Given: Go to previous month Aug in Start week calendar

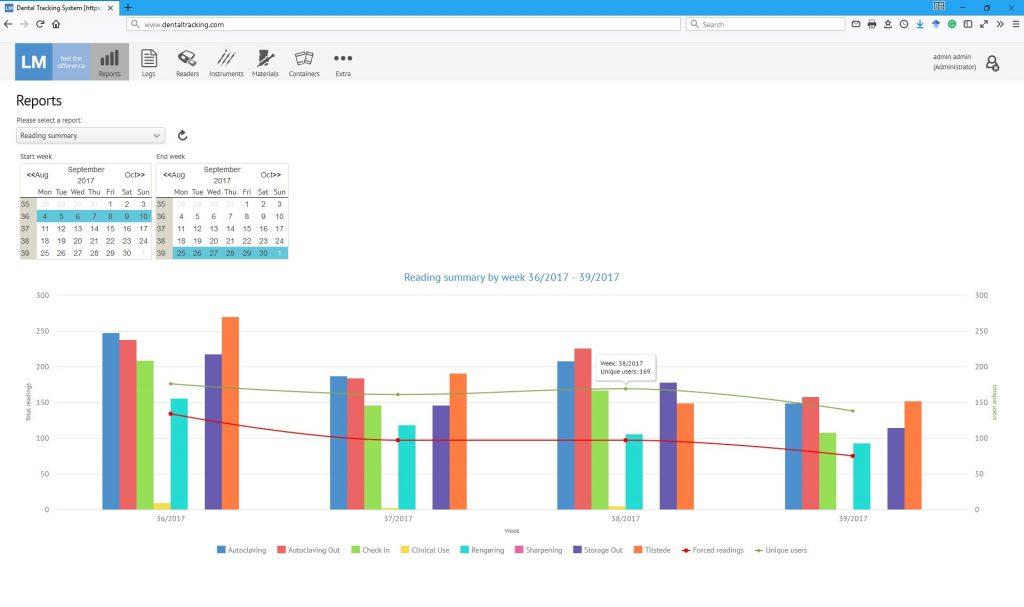Looking at the screenshot, I should point(38,175).
